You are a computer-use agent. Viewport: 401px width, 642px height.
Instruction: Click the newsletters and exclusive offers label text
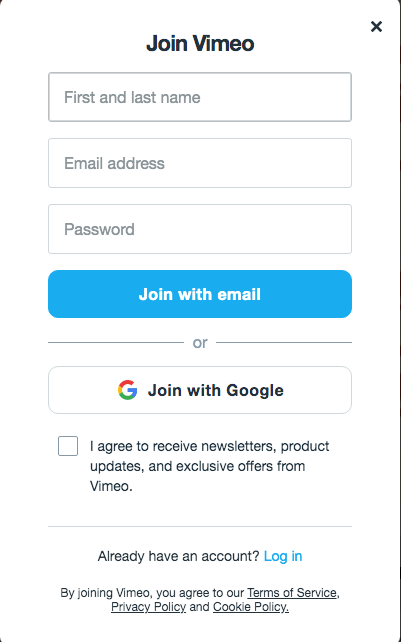pos(209,466)
